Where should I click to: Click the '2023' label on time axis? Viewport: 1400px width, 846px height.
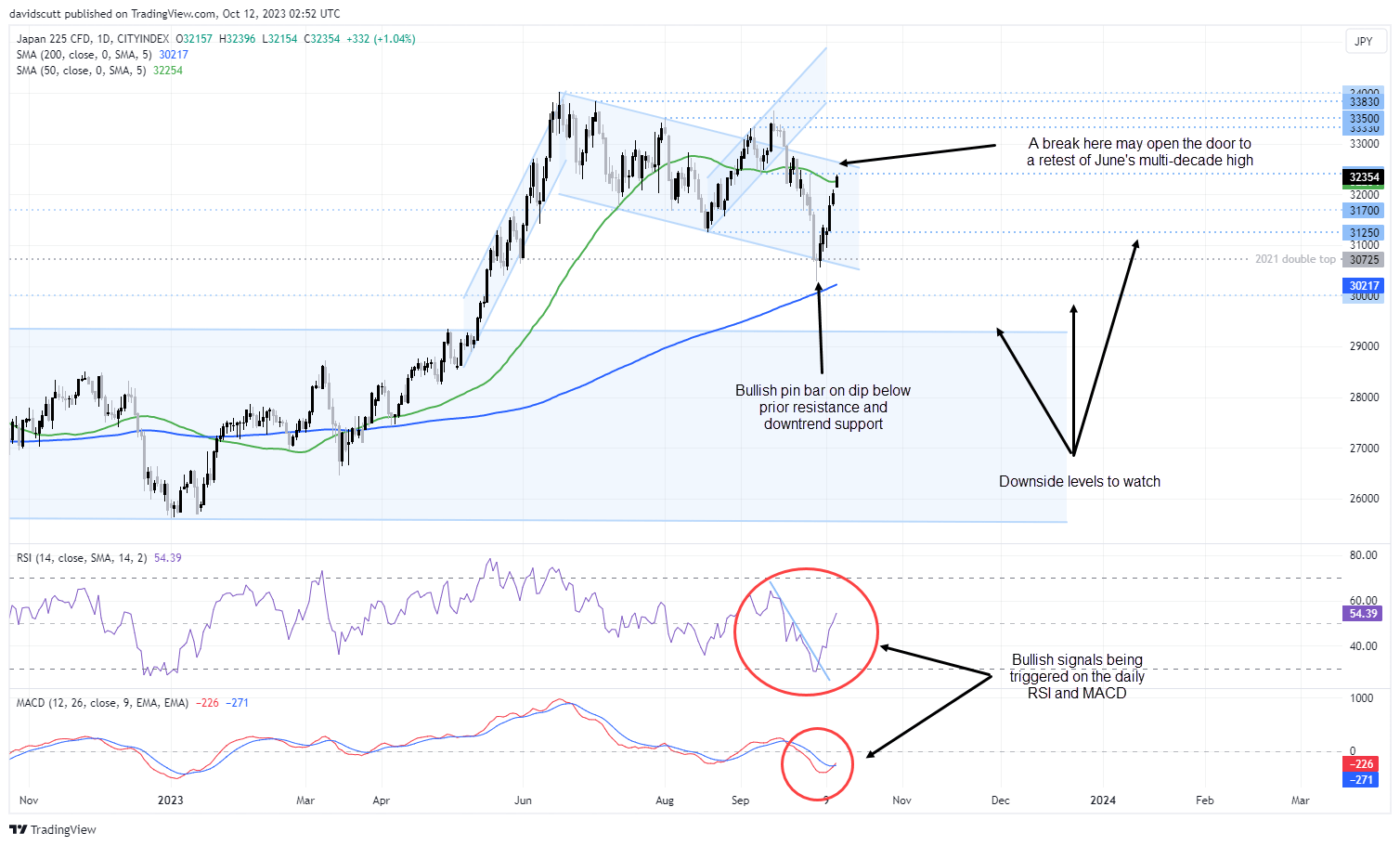[x=171, y=800]
